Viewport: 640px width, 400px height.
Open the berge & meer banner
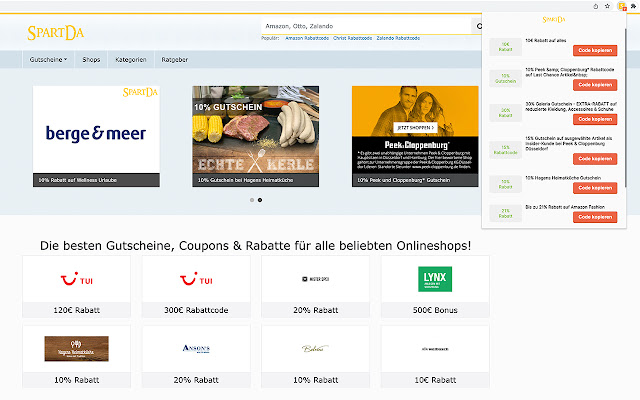point(96,136)
